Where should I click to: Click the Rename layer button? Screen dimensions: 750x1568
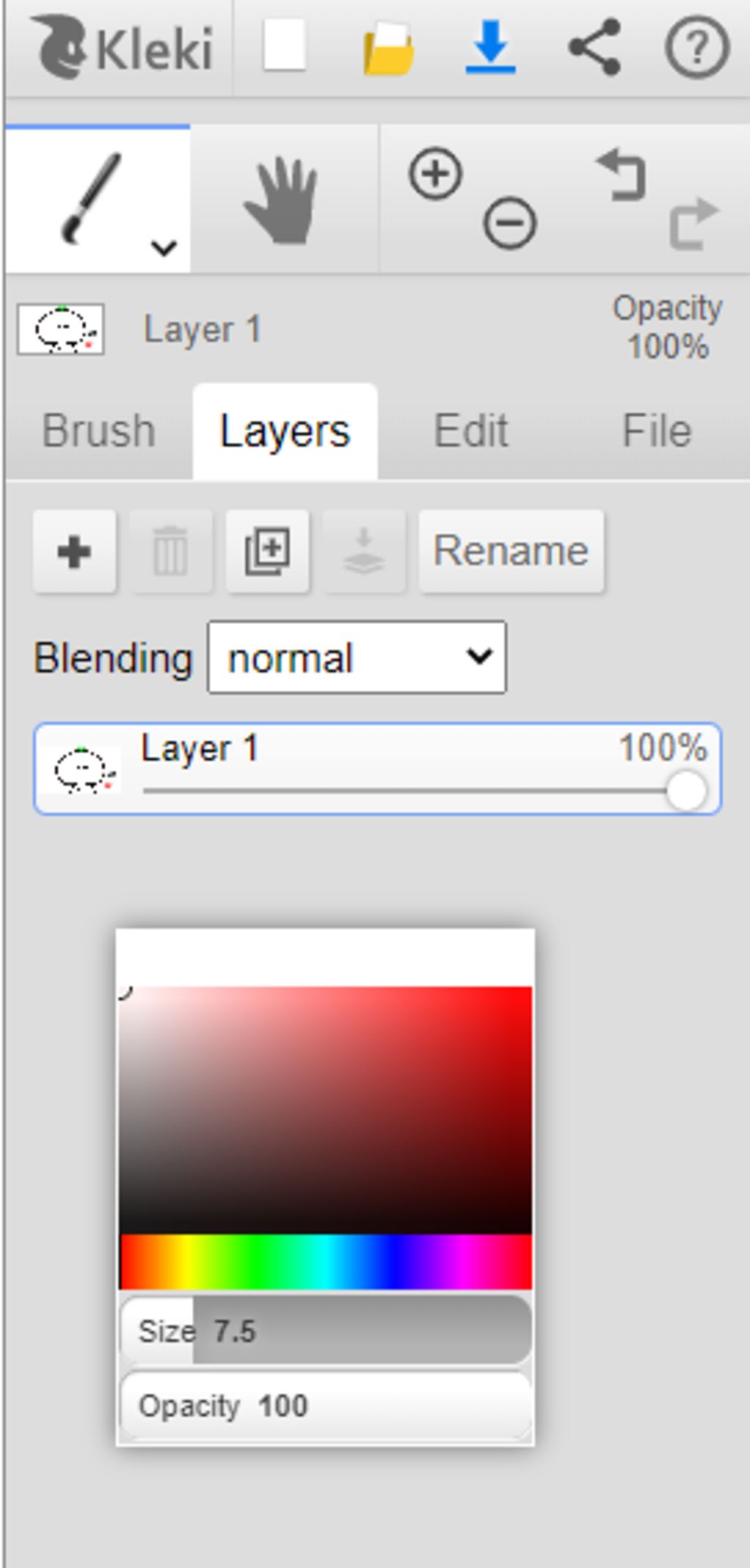coord(511,550)
